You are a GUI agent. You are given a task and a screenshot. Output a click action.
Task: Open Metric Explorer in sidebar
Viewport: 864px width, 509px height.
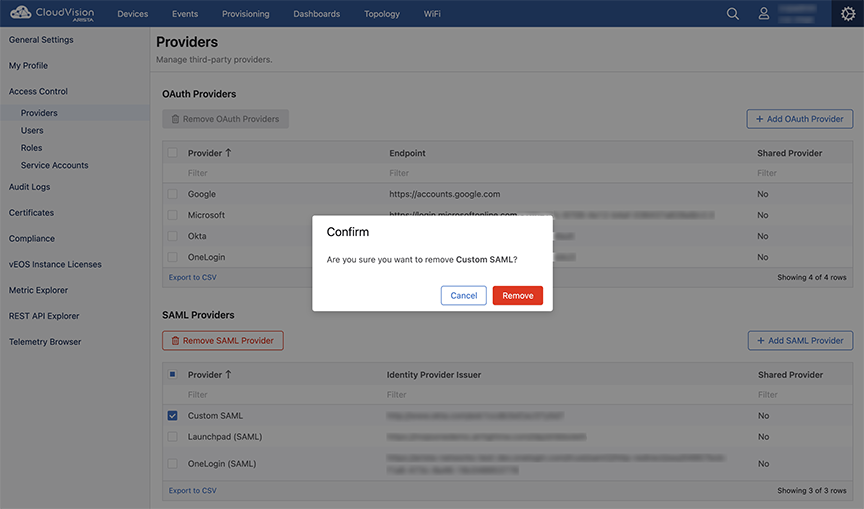(38, 290)
